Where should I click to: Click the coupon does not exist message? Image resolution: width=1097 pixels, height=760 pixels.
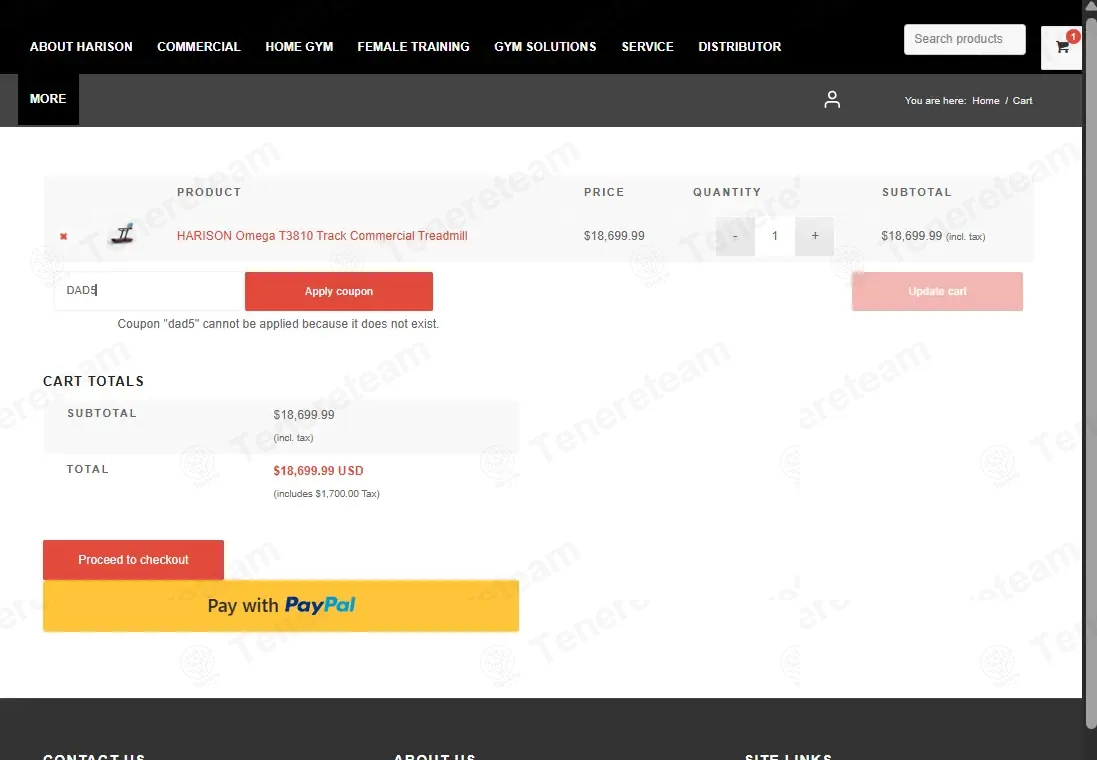click(278, 324)
